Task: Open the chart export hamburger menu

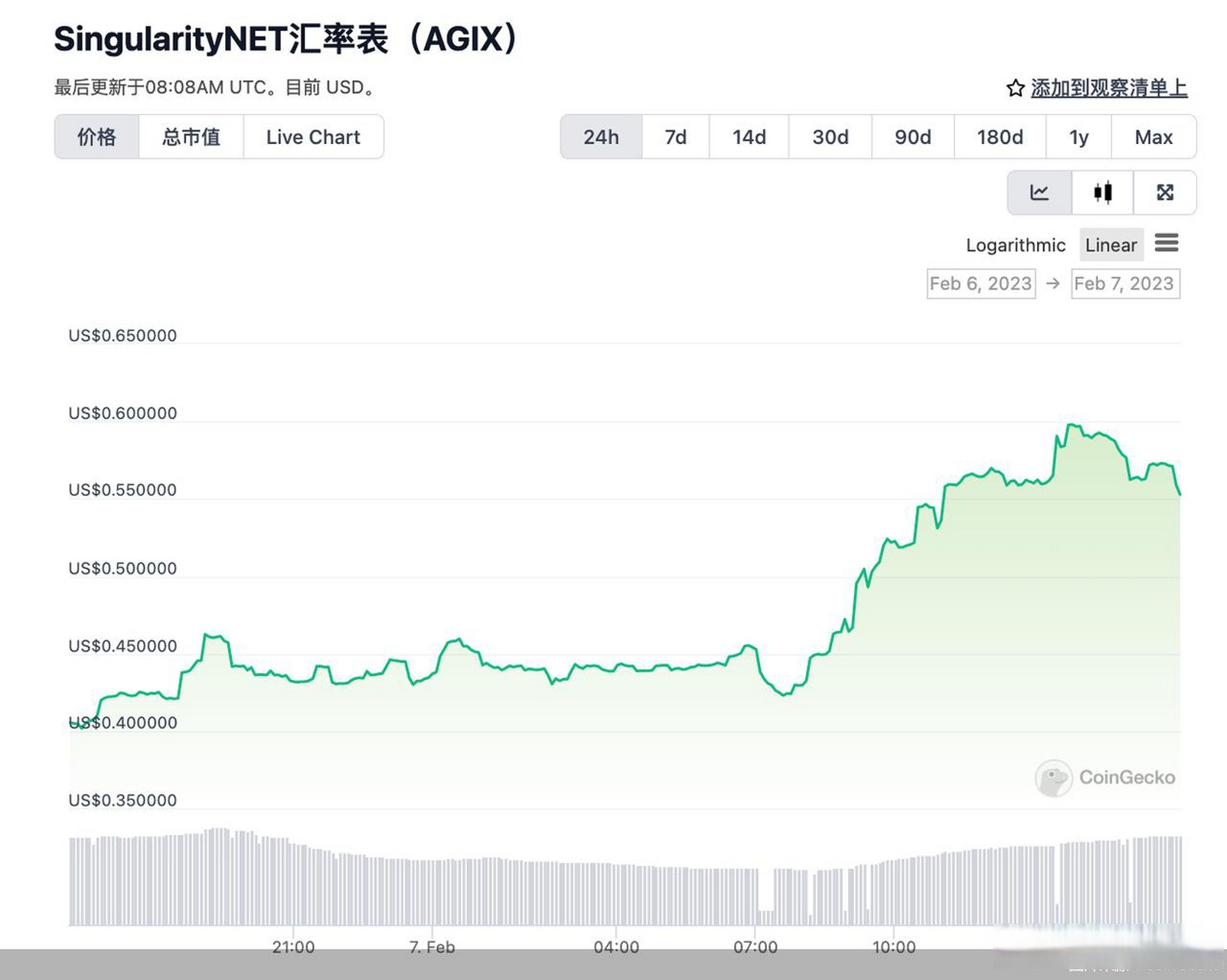Action: (1167, 243)
